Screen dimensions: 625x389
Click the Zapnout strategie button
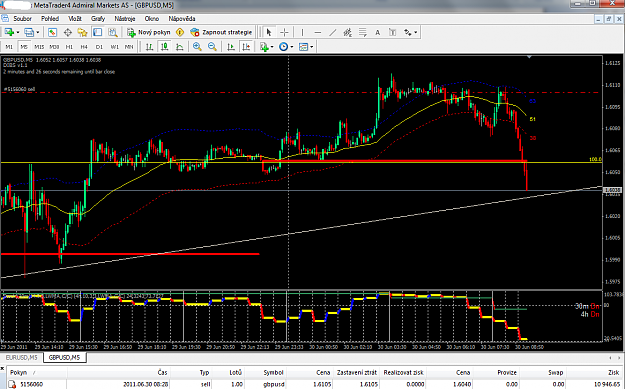pyautogui.click(x=221, y=32)
